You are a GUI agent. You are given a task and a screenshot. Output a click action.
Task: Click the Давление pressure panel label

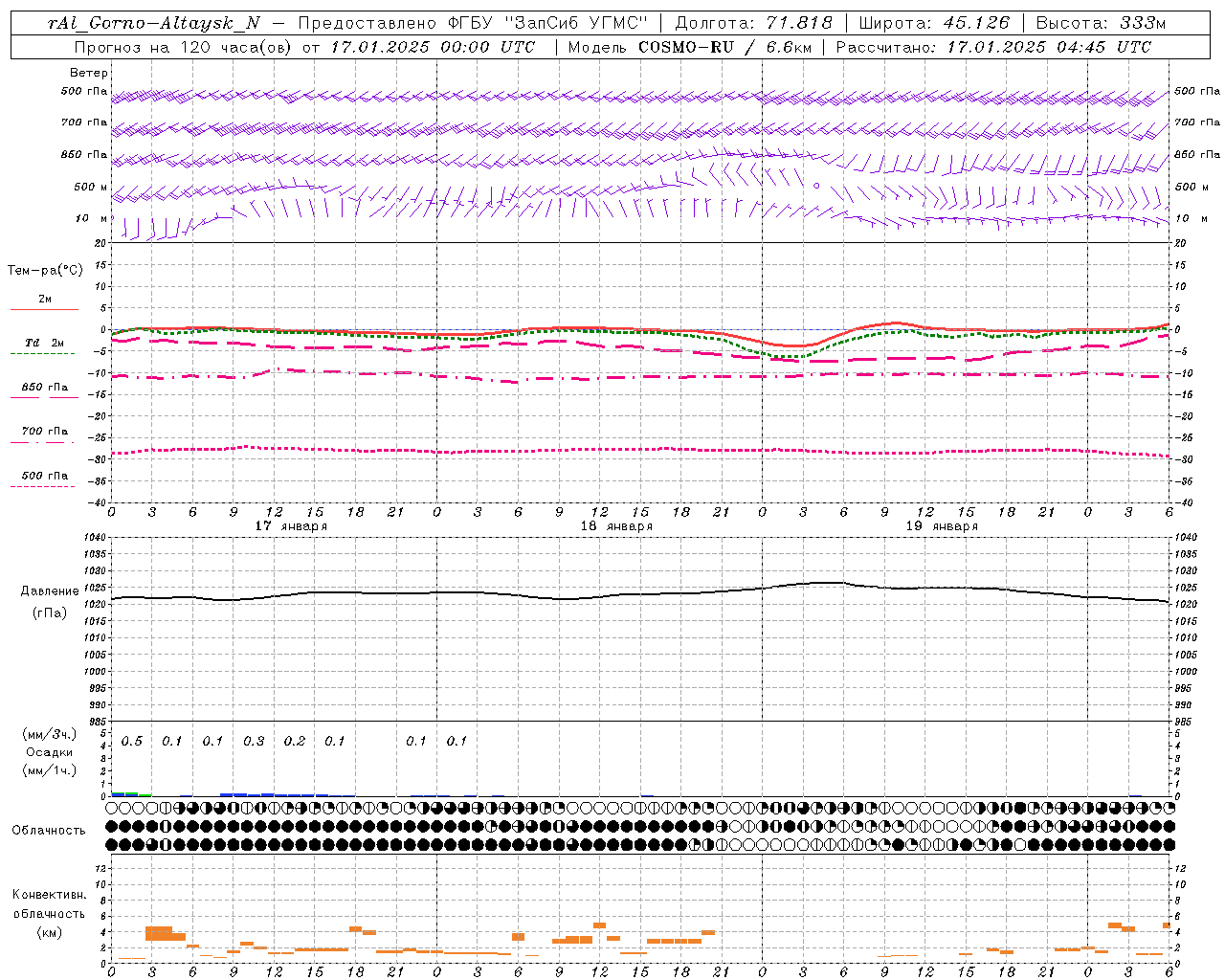coord(50,591)
